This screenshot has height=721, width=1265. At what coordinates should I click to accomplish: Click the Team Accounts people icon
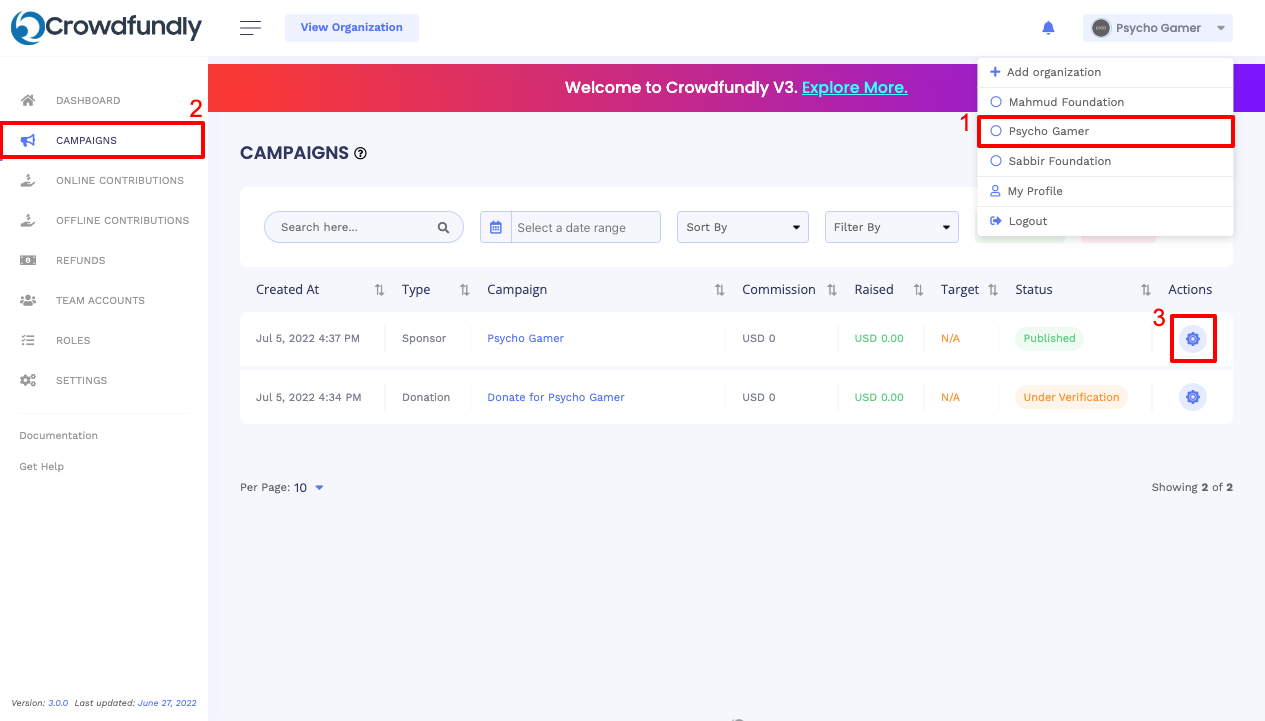28,300
